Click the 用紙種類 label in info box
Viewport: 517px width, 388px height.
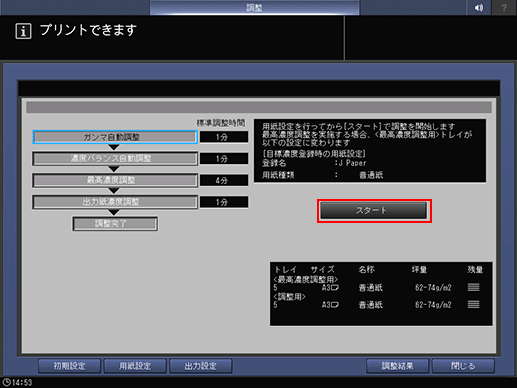[278, 175]
